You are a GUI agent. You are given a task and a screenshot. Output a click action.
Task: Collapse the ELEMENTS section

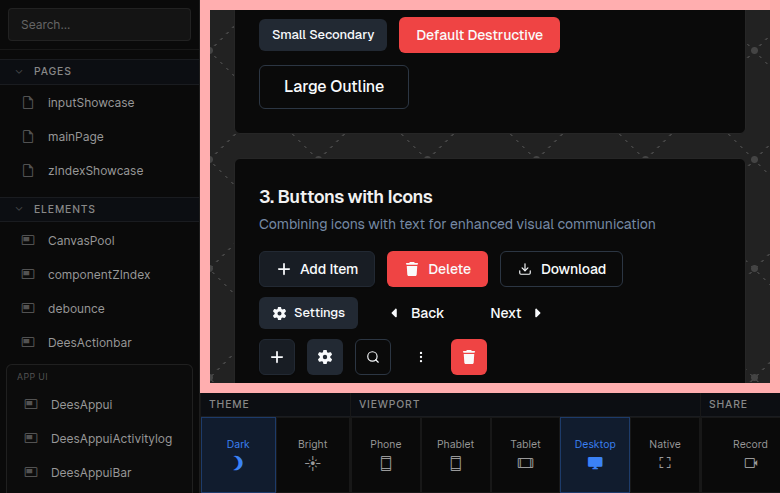click(x=19, y=209)
